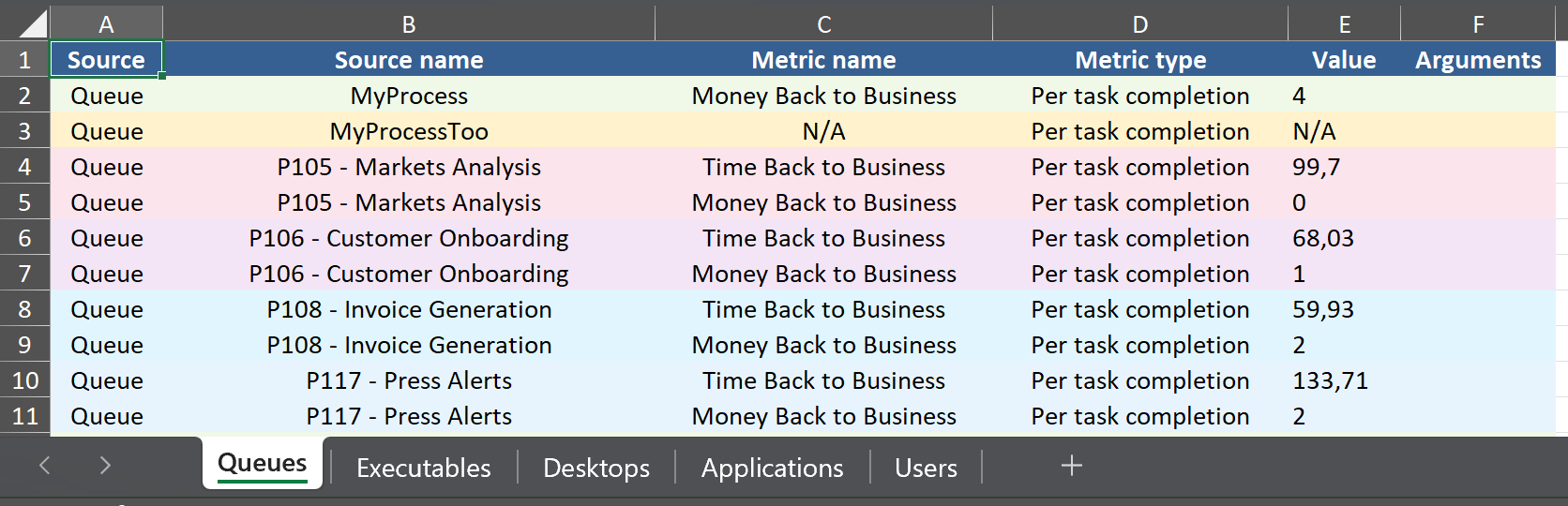Viewport: 1568px width, 506px height.
Task: Open the Desktops sheet tab
Action: tap(596, 468)
